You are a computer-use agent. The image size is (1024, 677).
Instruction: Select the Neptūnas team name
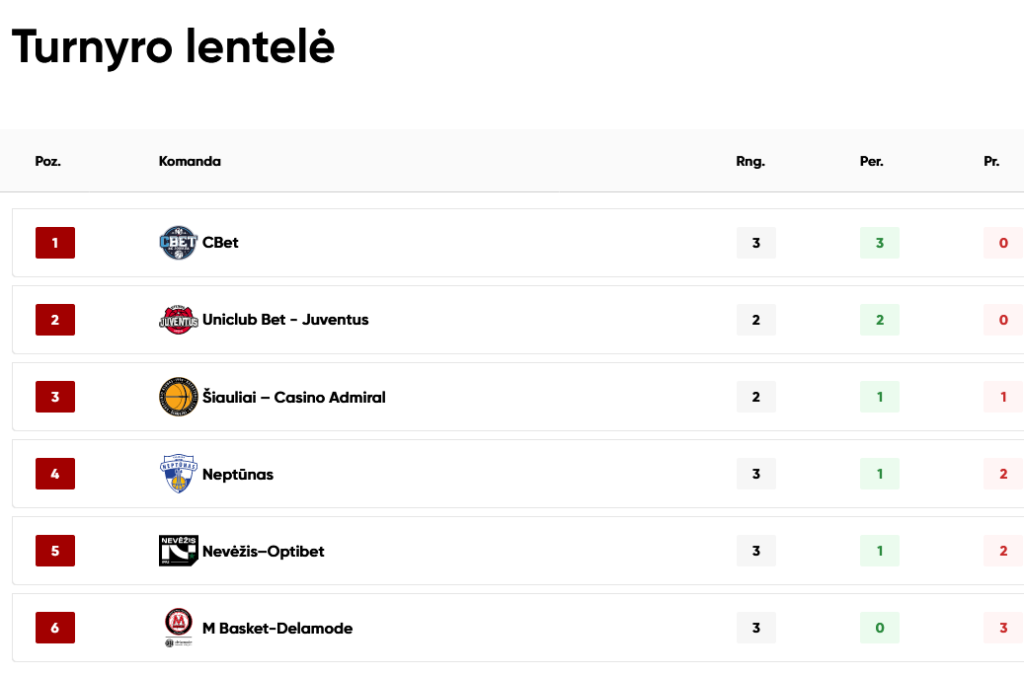point(238,474)
